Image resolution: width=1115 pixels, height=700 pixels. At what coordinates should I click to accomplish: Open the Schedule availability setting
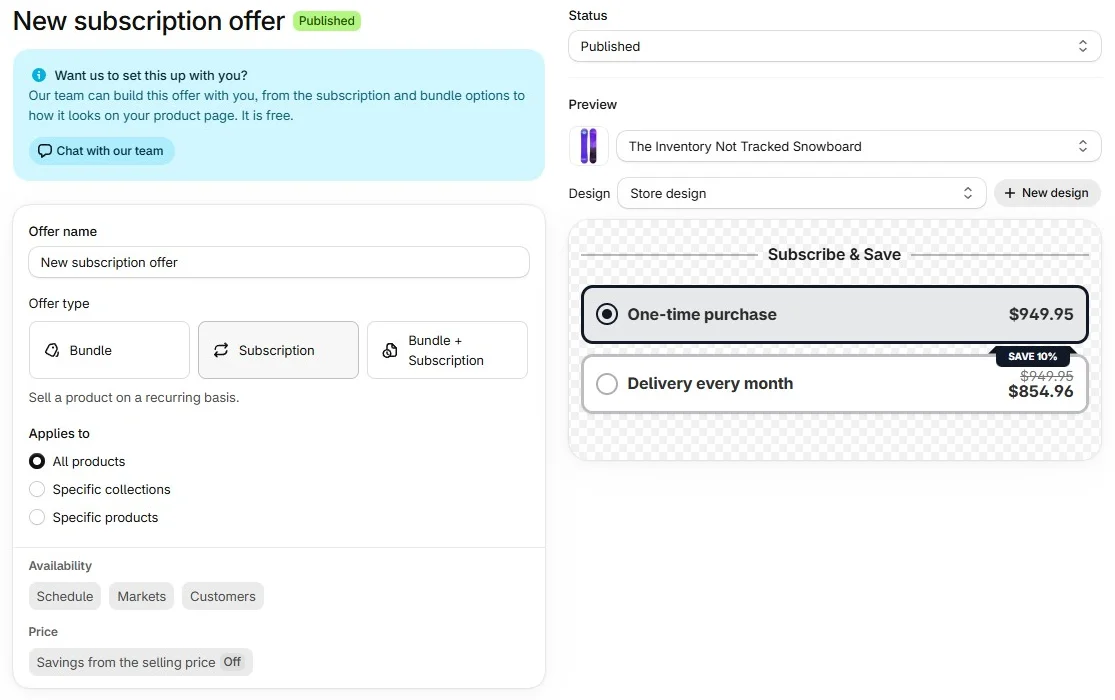pyautogui.click(x=65, y=596)
